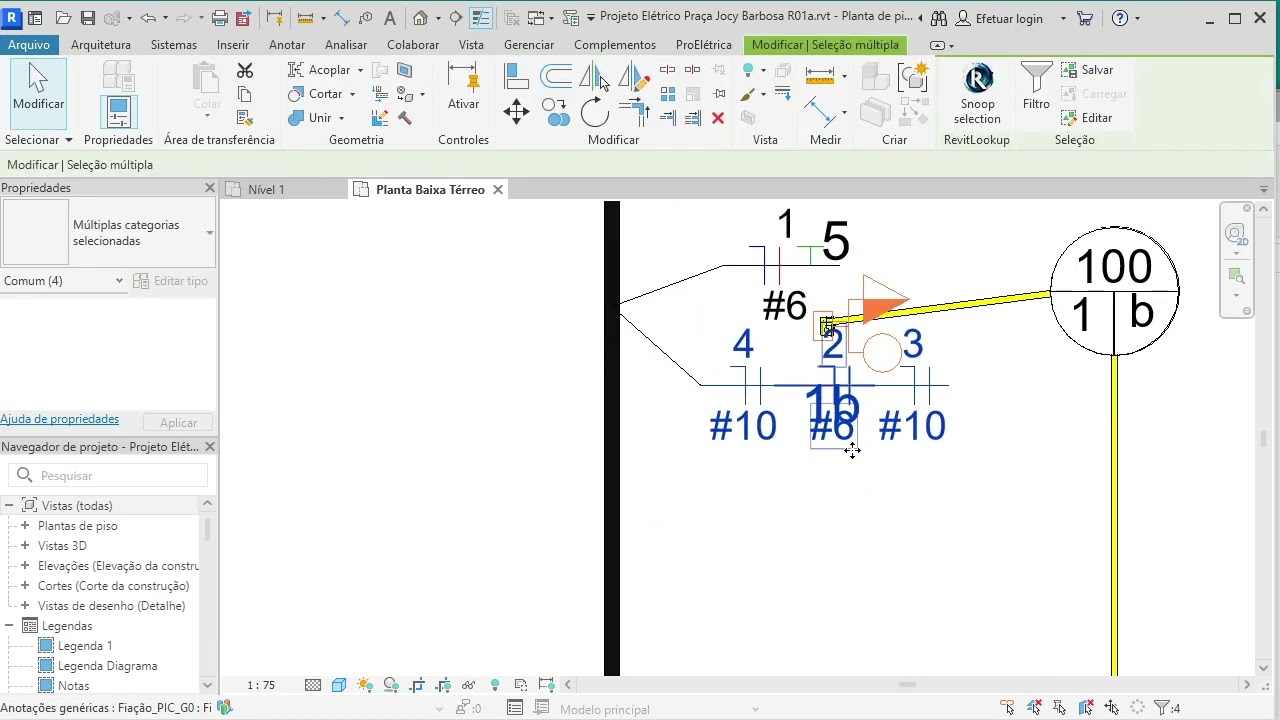Open the Comum (4) filter dropdown
This screenshot has height=720, width=1280.
(64, 281)
